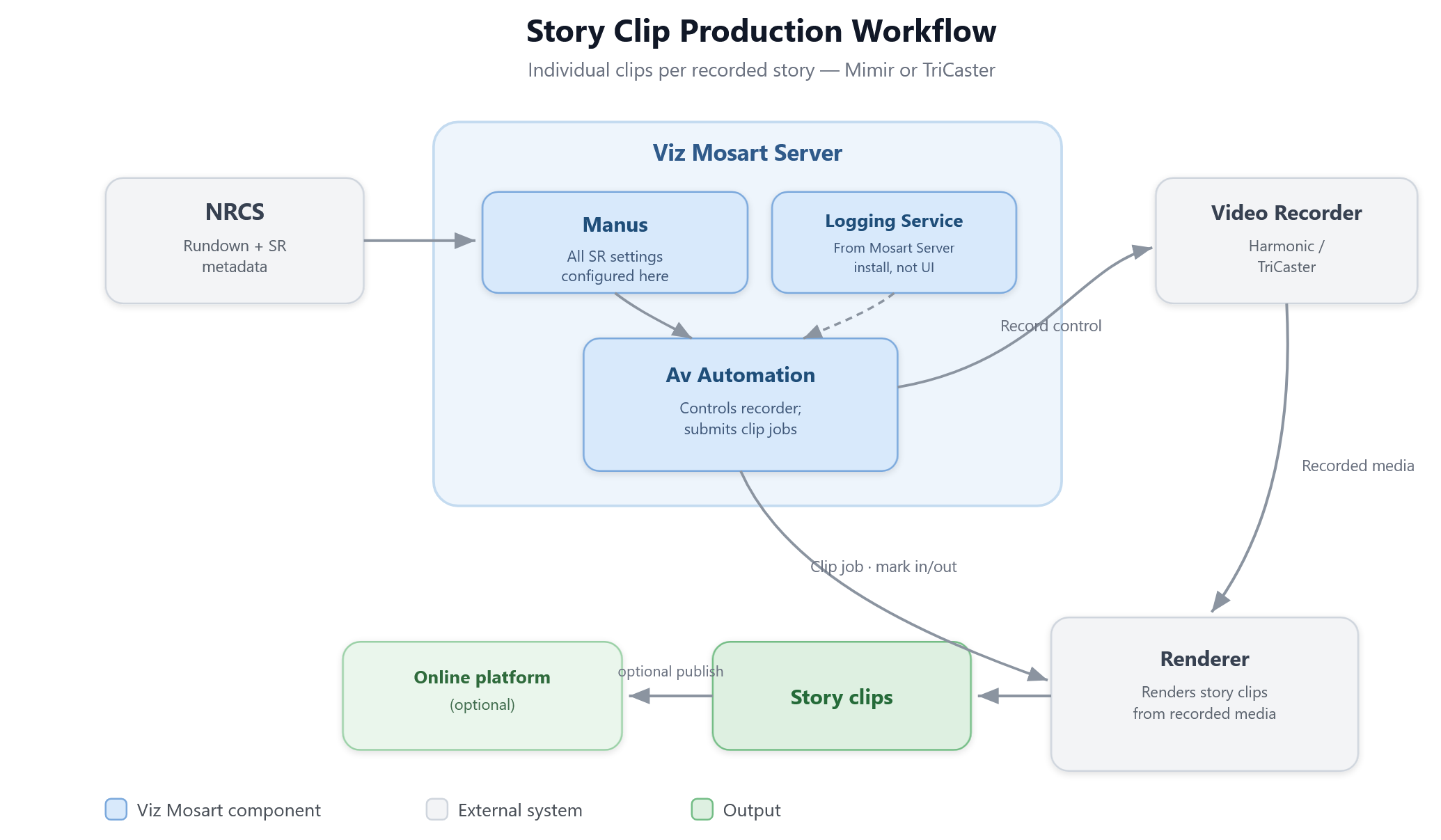Click the "optional publish" edge label
Screen dimensions: 1441x840
click(670, 671)
